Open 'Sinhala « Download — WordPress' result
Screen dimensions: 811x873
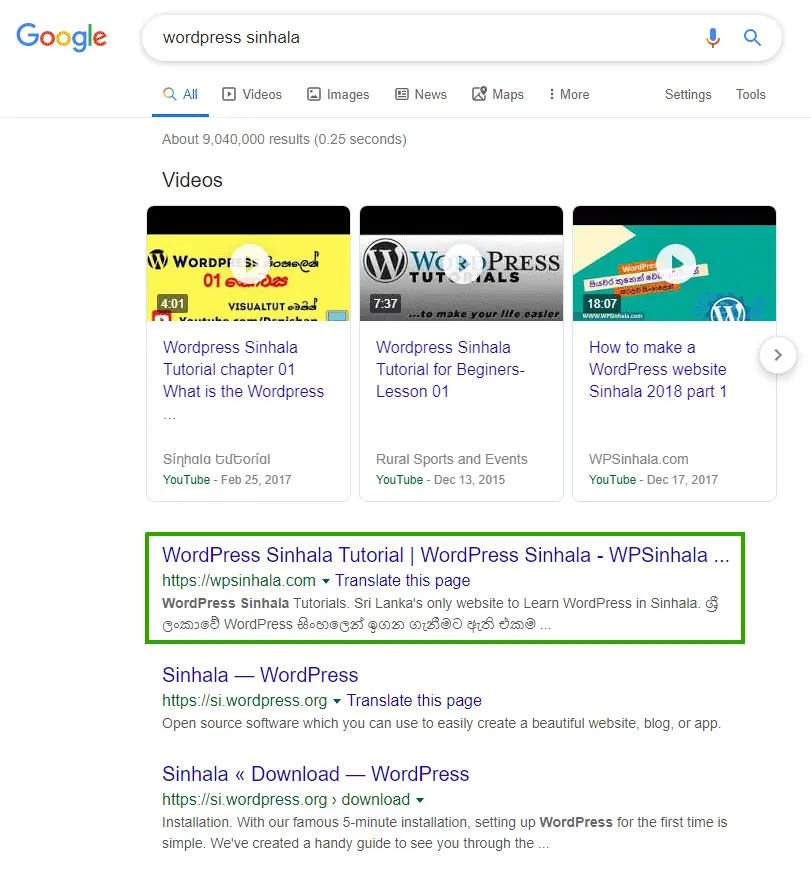(316, 774)
